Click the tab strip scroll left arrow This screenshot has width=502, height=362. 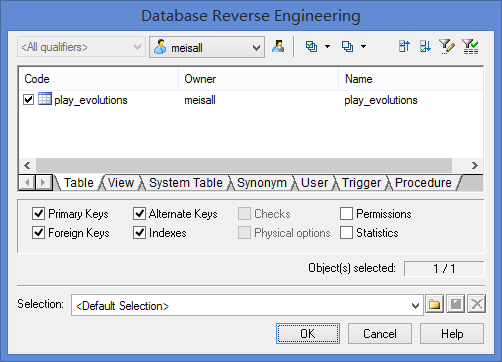(x=27, y=182)
